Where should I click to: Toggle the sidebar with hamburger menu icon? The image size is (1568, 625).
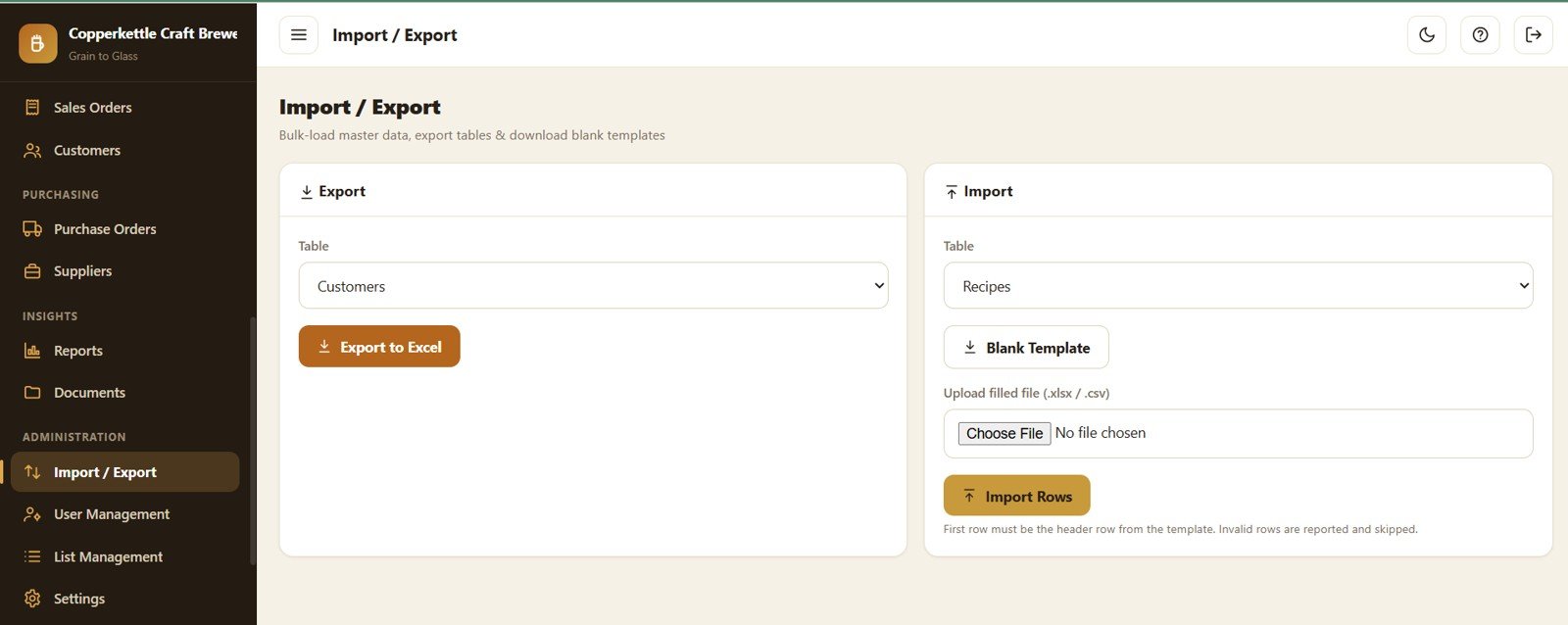(299, 35)
